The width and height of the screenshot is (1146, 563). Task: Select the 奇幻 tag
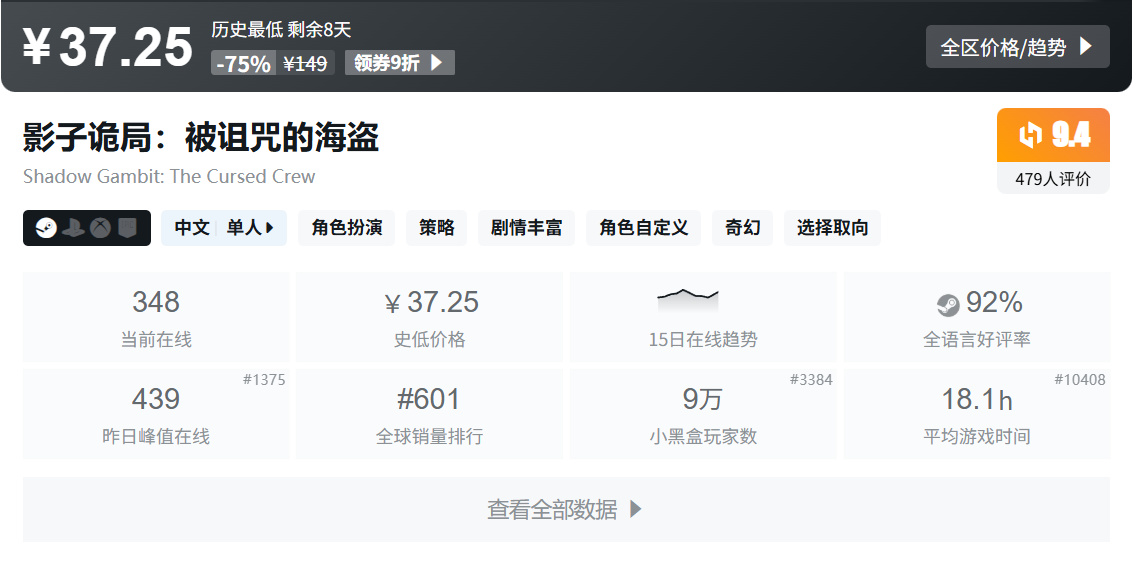742,228
